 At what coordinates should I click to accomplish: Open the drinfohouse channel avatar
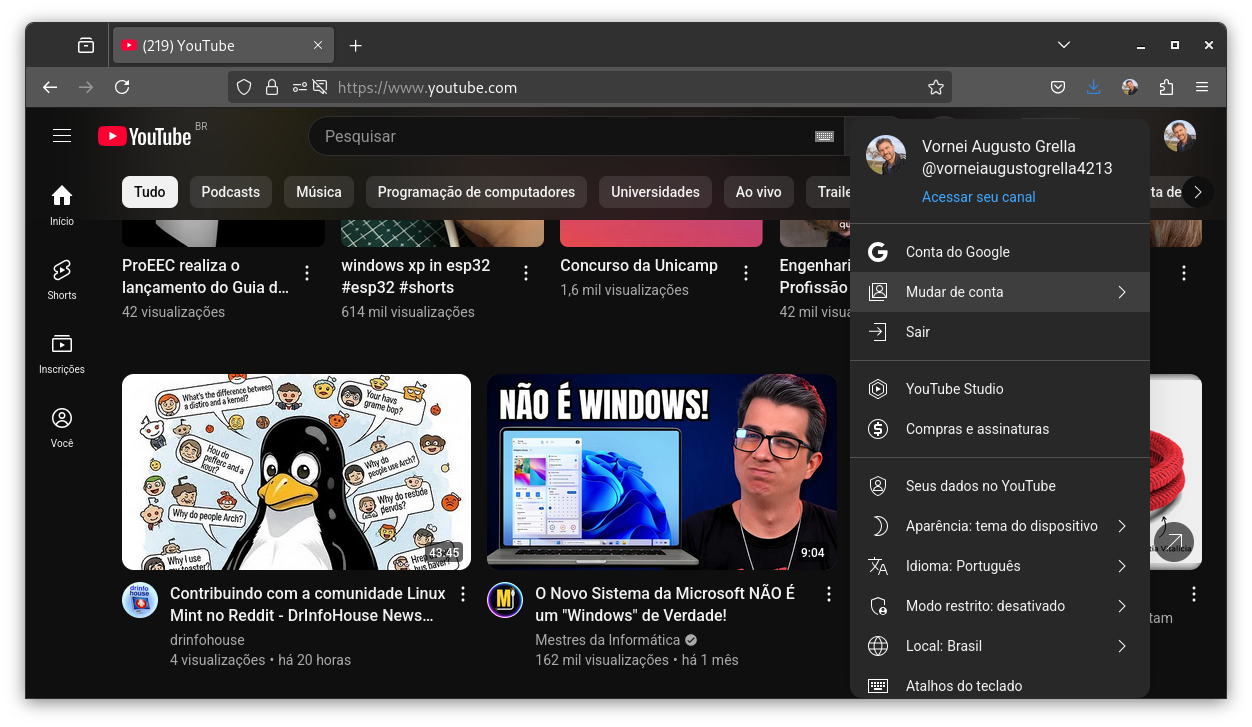pos(140,600)
